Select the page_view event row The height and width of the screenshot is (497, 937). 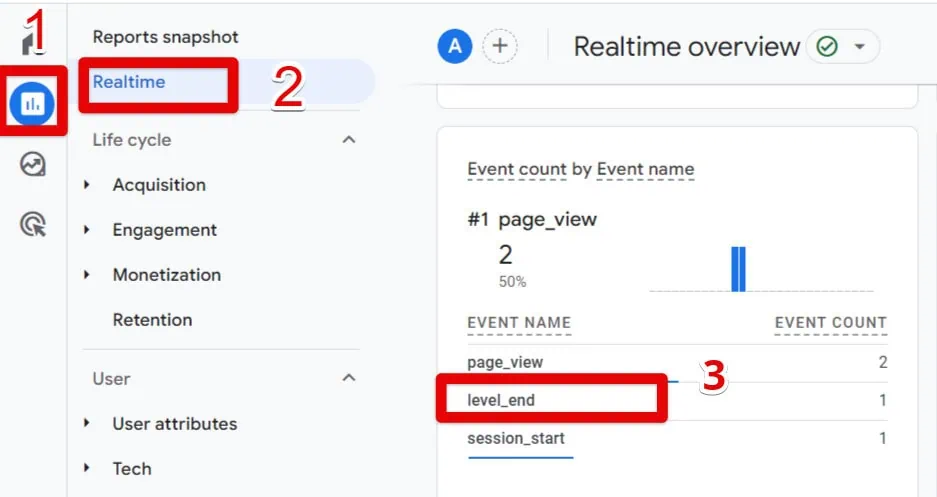pyautogui.click(x=677, y=363)
